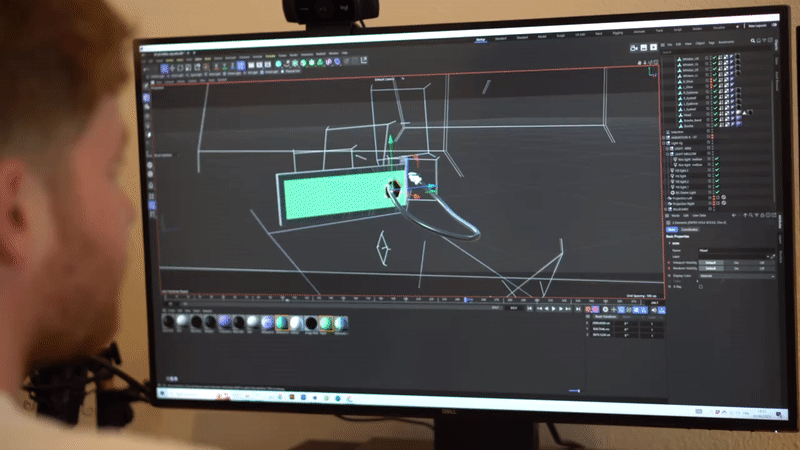Click the Windows Start button on taskbar
800x450 pixels.
[x=163, y=393]
